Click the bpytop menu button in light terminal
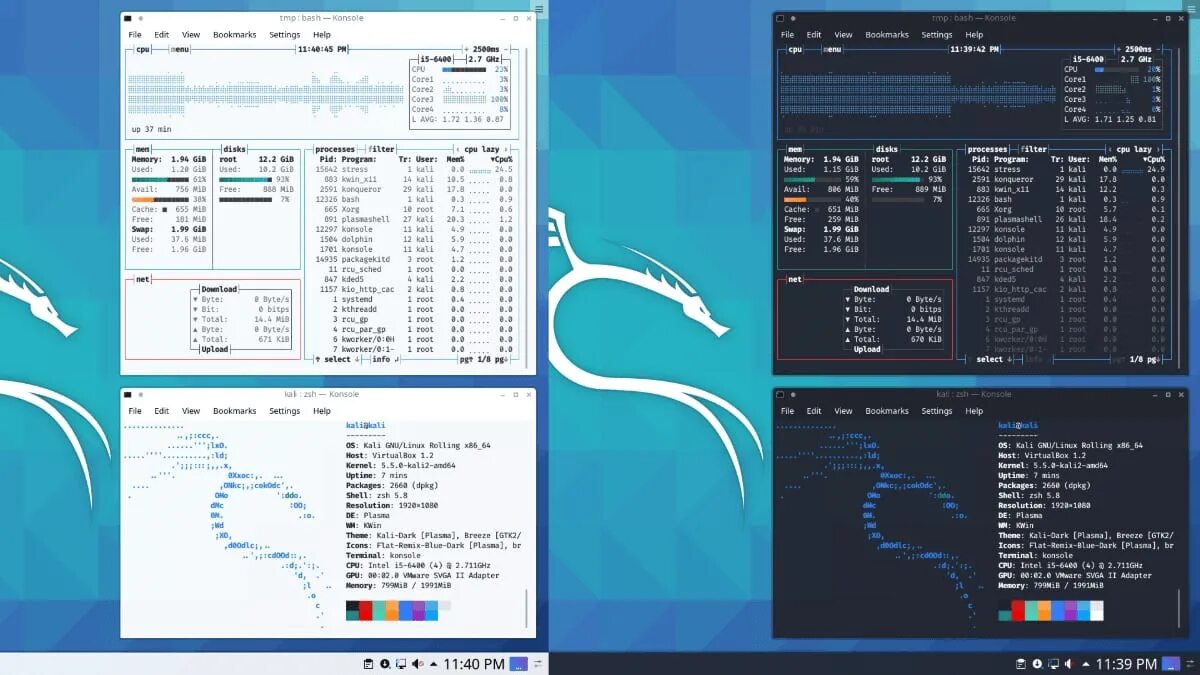Image resolution: width=1200 pixels, height=675 pixels. point(180,49)
